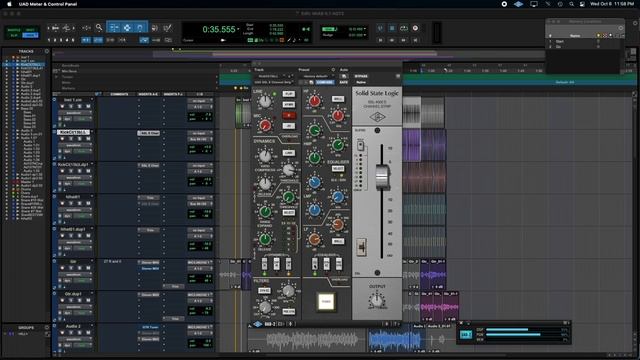
Task: Select the Scrubber speaker tool
Action: (155, 28)
